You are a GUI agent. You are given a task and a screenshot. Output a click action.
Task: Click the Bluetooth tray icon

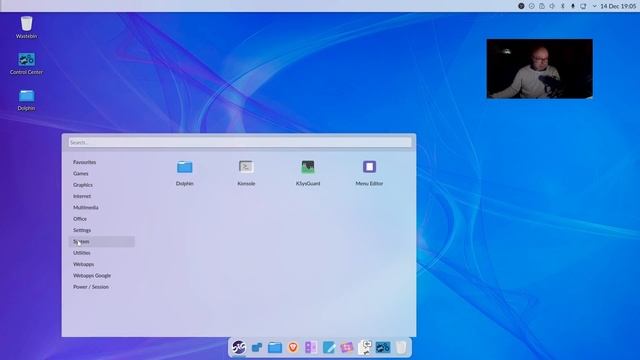562,6
